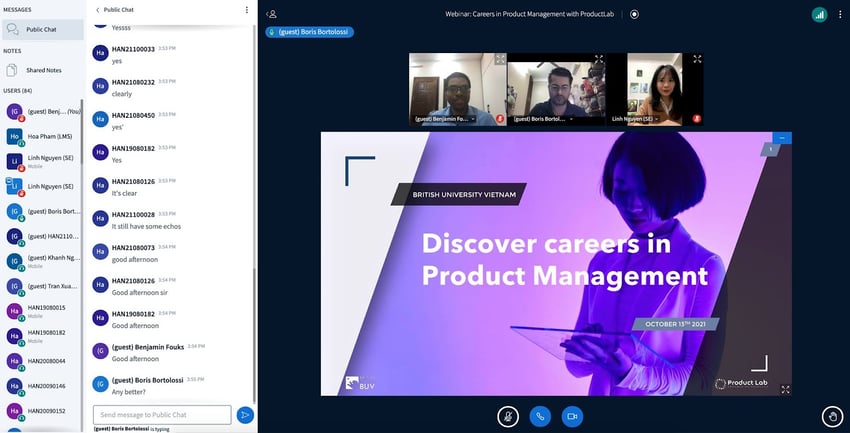Click avatar of HAN21100033 in chat

click(x=100, y=53)
